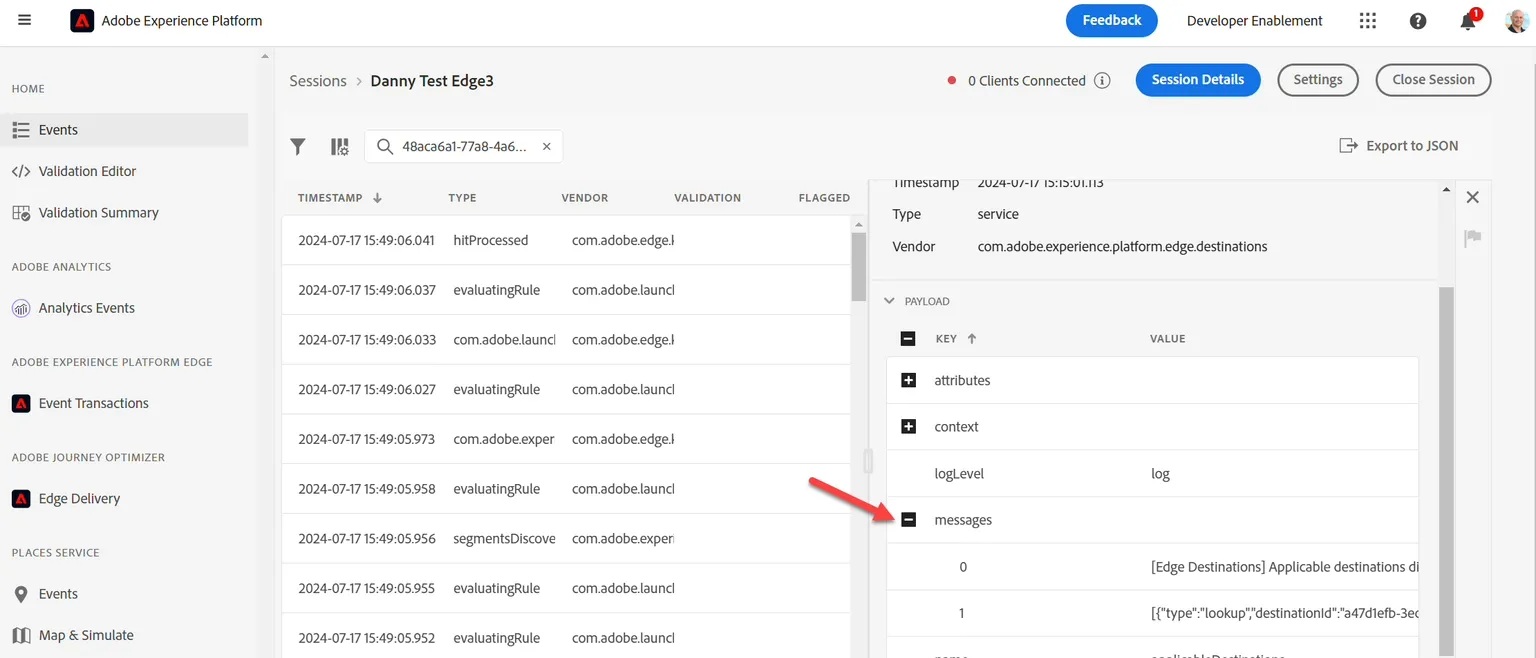Click the Adobe Experience Platform logo
Screen dimensions: 1536x658
[82, 21]
